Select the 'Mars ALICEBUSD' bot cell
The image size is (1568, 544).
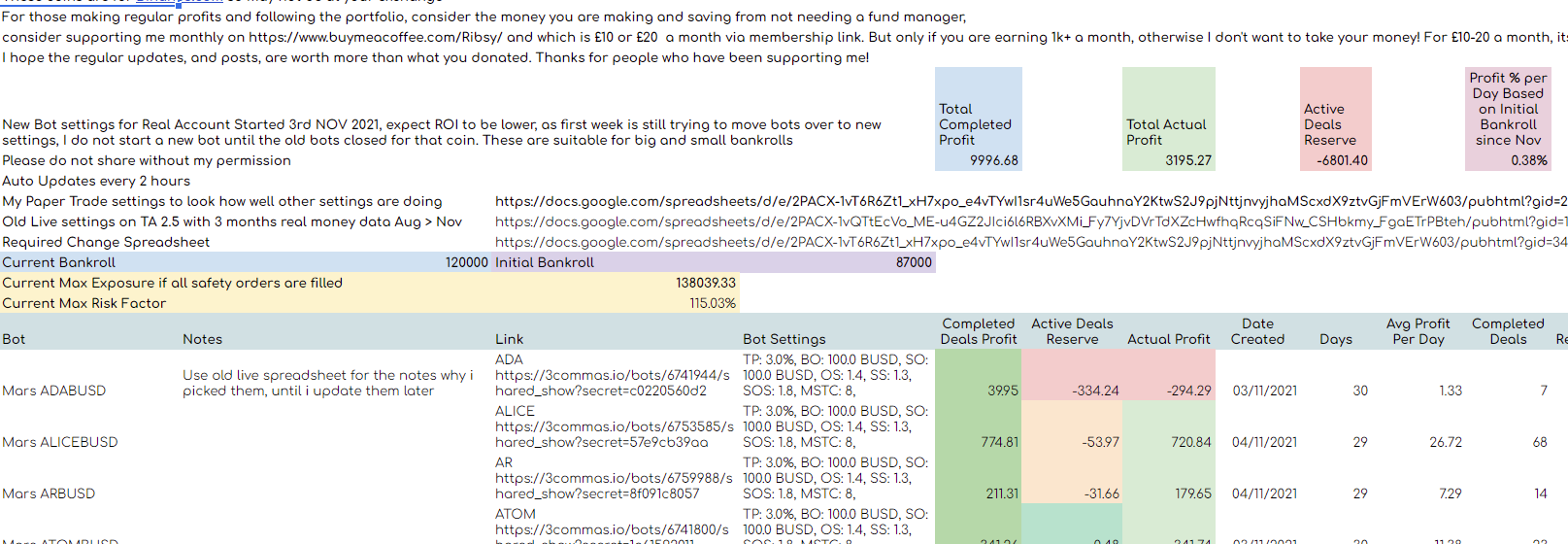coord(60,442)
